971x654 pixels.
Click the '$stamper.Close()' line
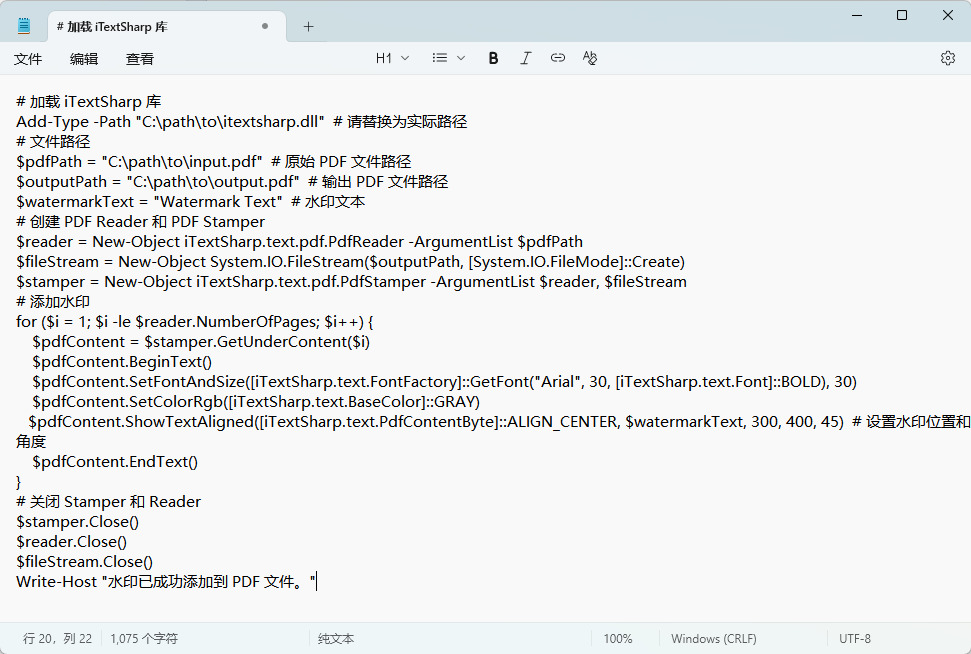(x=77, y=522)
